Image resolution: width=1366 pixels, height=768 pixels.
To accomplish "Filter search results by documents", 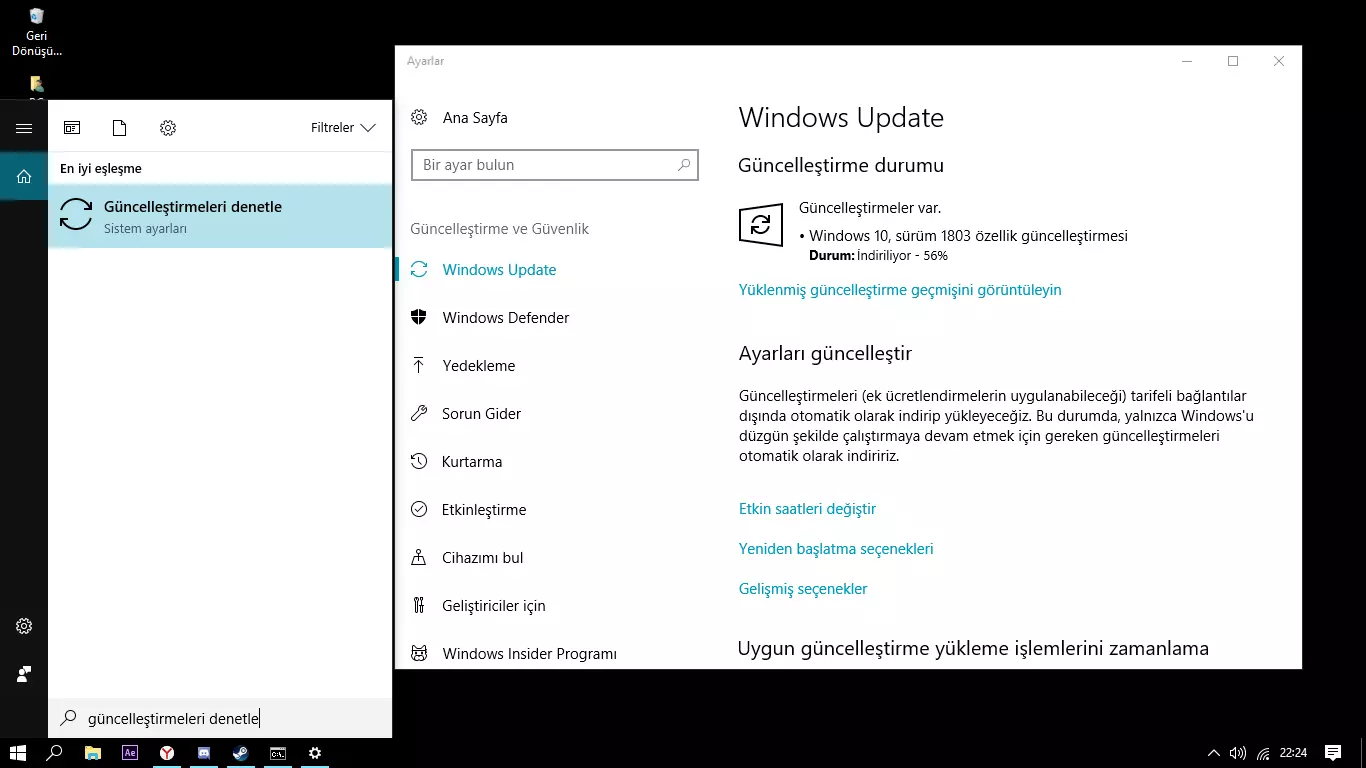I will click(120, 128).
